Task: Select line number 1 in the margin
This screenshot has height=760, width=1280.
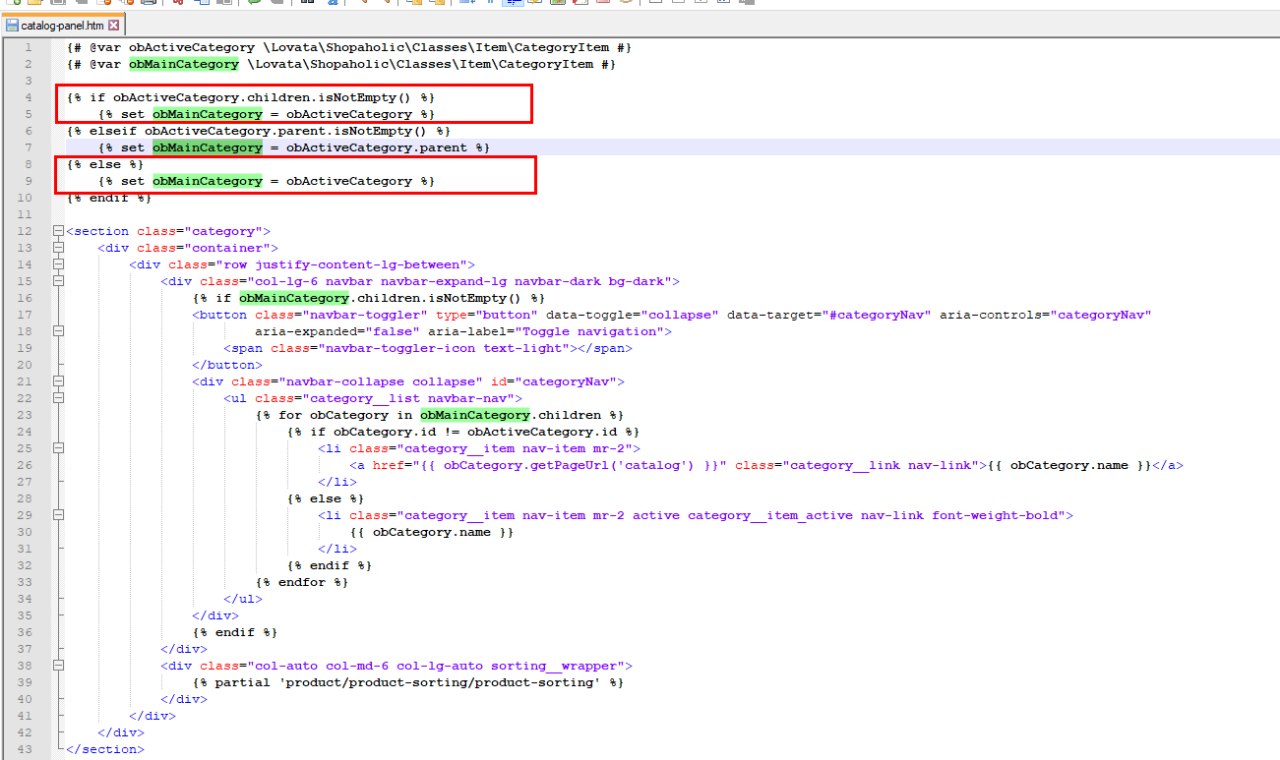Action: click(x=27, y=47)
